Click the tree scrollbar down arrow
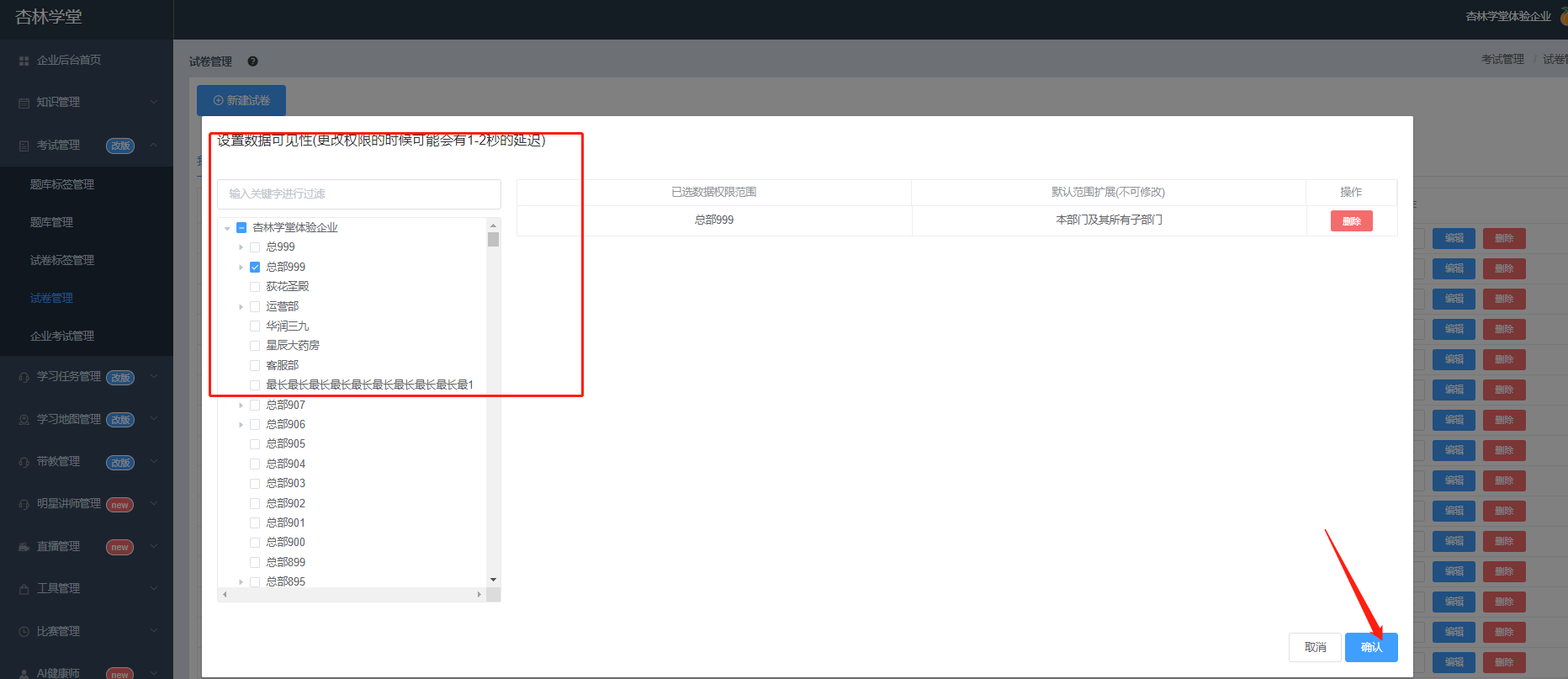This screenshot has height=679, width=1568. tap(494, 580)
